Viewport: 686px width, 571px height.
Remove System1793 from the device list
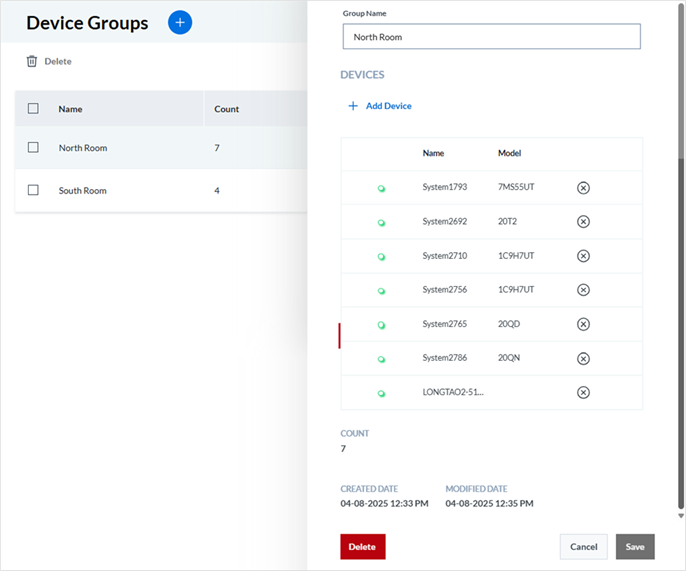[x=584, y=188]
